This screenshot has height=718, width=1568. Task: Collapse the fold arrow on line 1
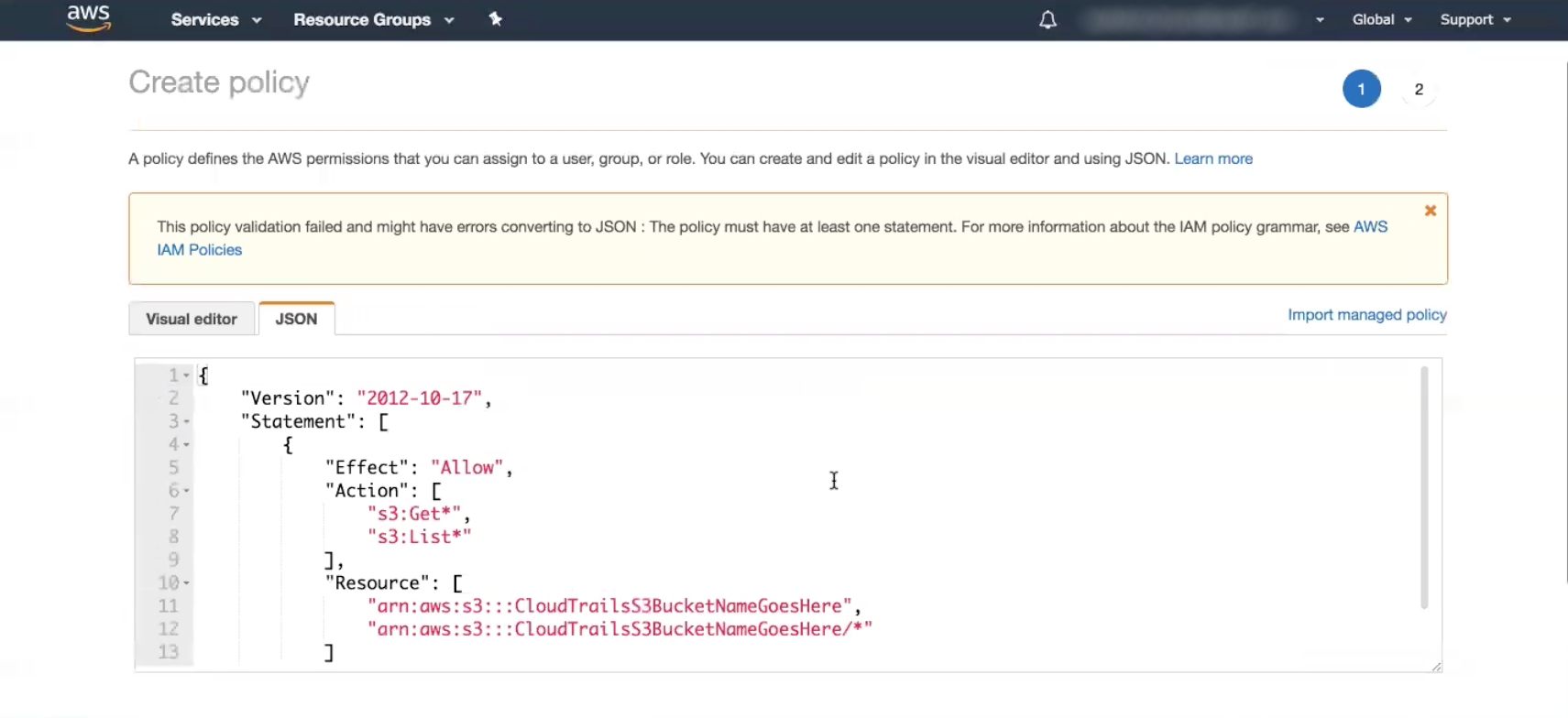pos(187,375)
